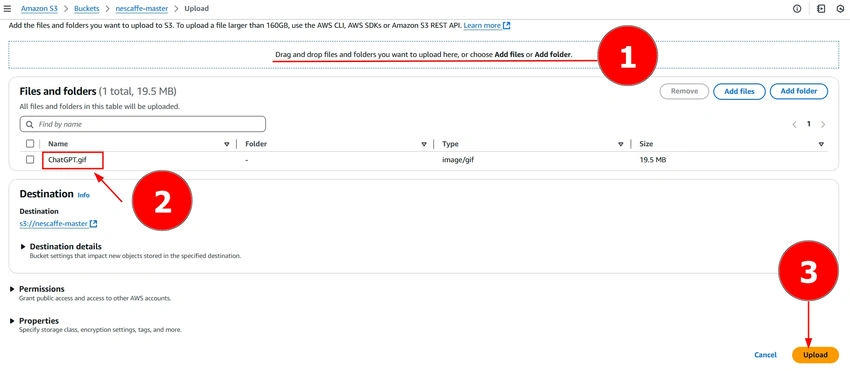Viewport: 850px width, 371px height.
Task: Navigate to Buckets breadcrumb
Action: [x=87, y=9]
